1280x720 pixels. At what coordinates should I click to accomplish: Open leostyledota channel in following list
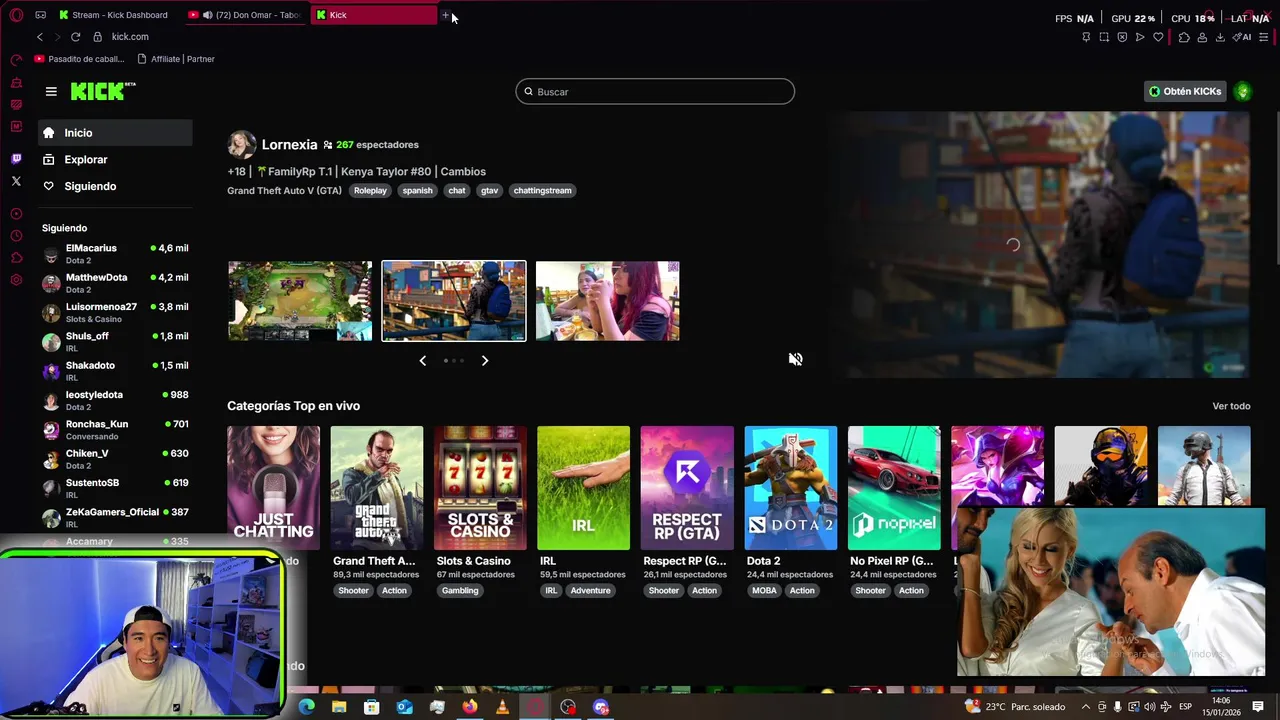click(x=115, y=400)
